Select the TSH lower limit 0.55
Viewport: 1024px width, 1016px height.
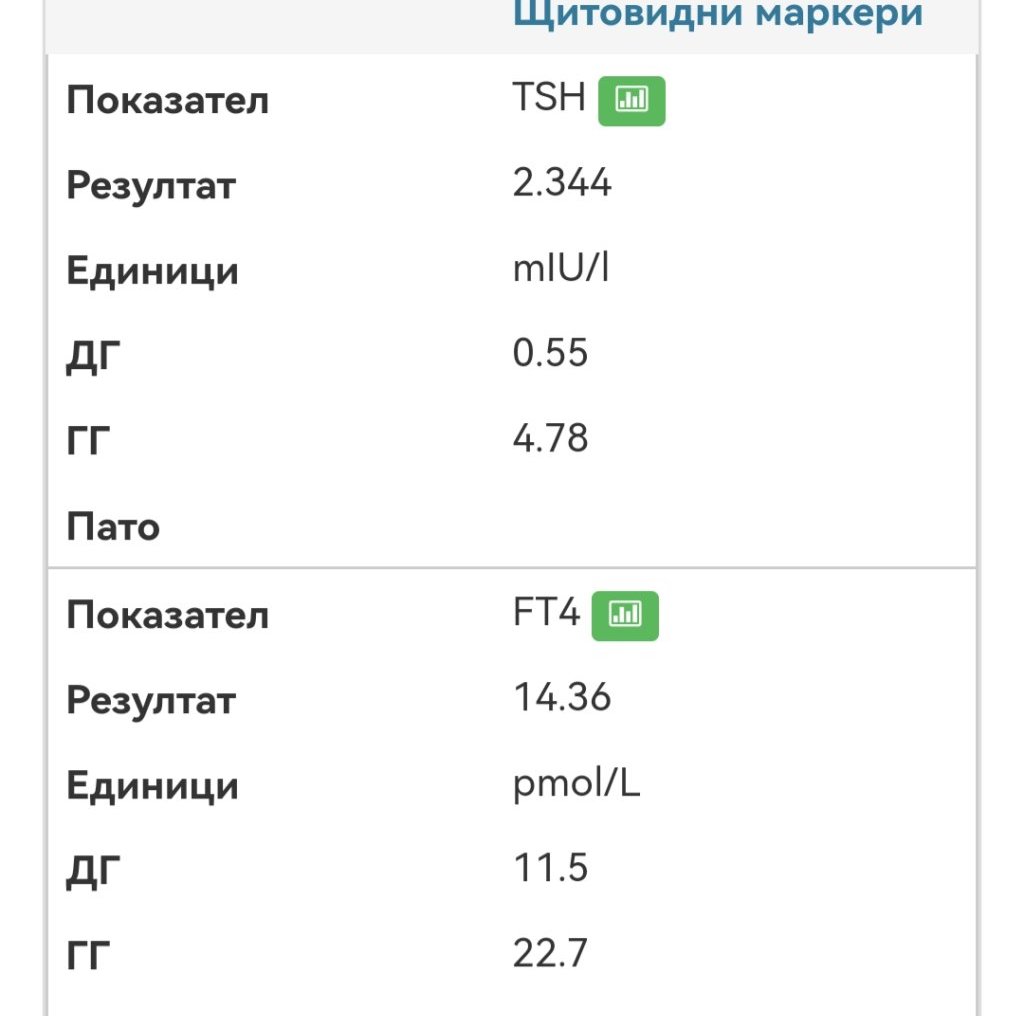click(550, 354)
